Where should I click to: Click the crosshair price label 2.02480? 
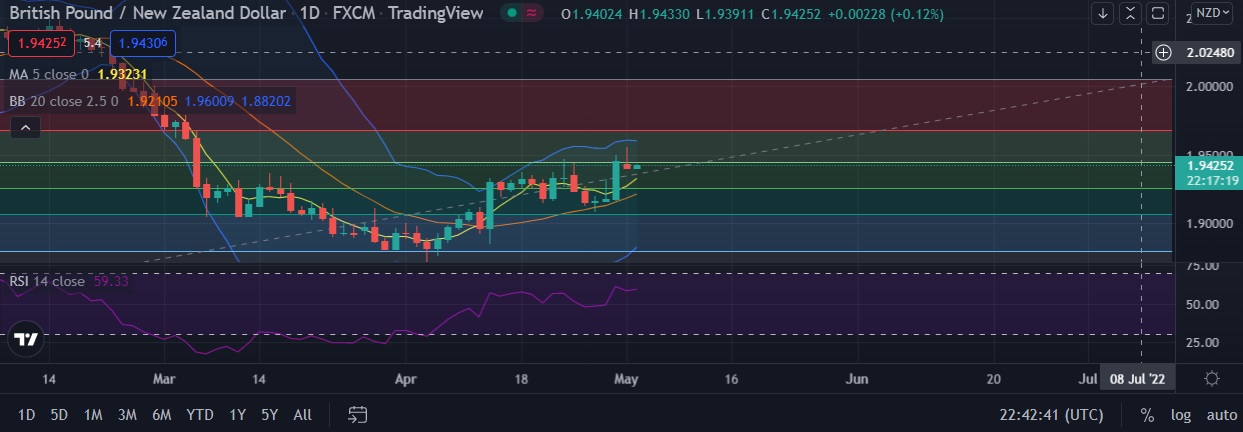point(1210,52)
